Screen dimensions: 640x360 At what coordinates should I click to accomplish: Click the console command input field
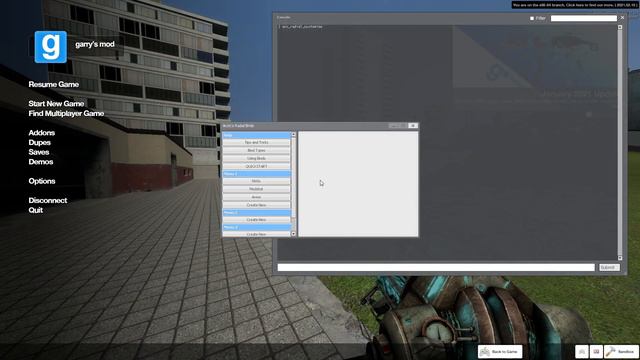click(x=436, y=267)
